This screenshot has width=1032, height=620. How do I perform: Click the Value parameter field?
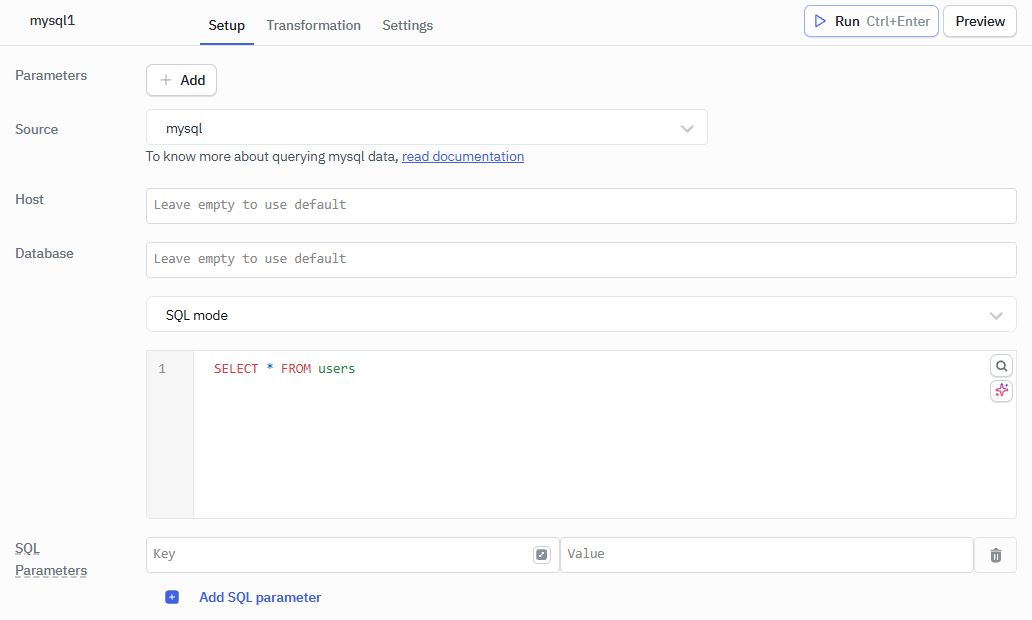click(766, 554)
